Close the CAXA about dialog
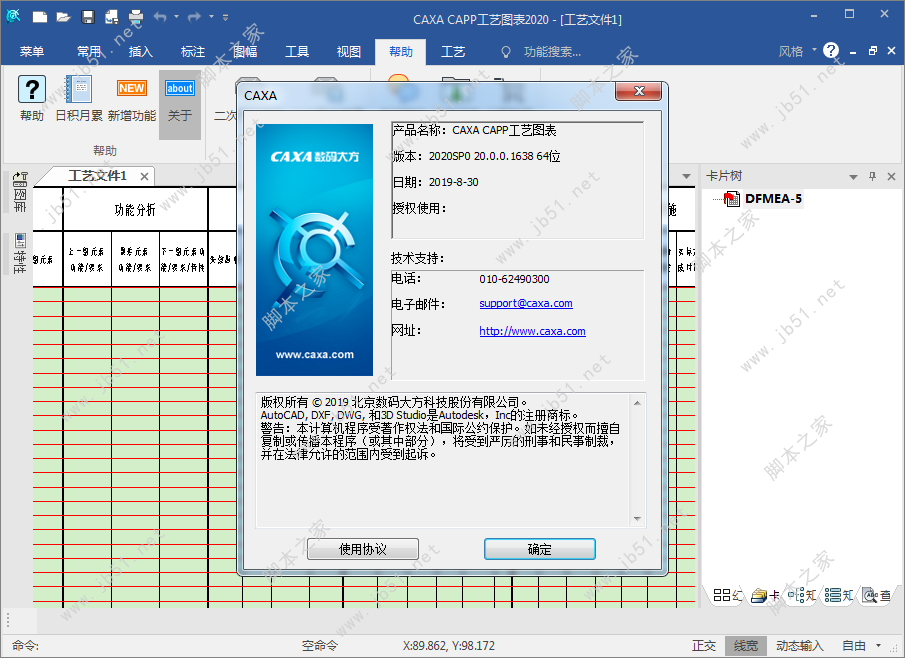 click(x=638, y=91)
